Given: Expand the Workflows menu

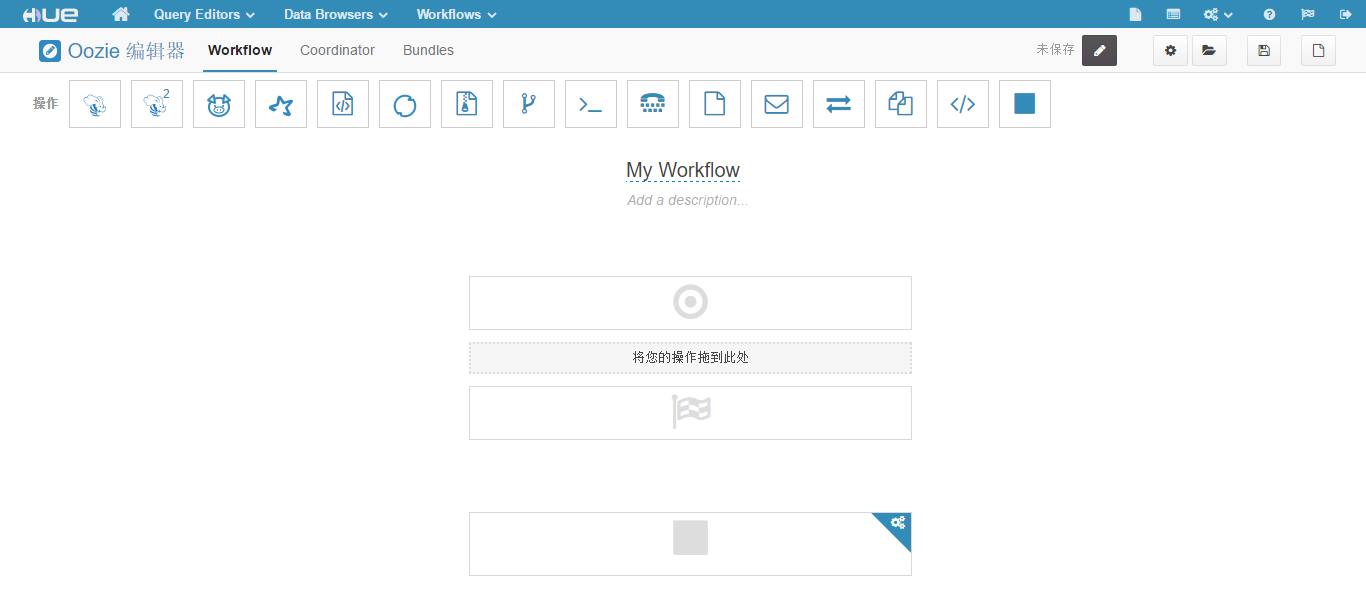Looking at the screenshot, I should click(457, 14).
